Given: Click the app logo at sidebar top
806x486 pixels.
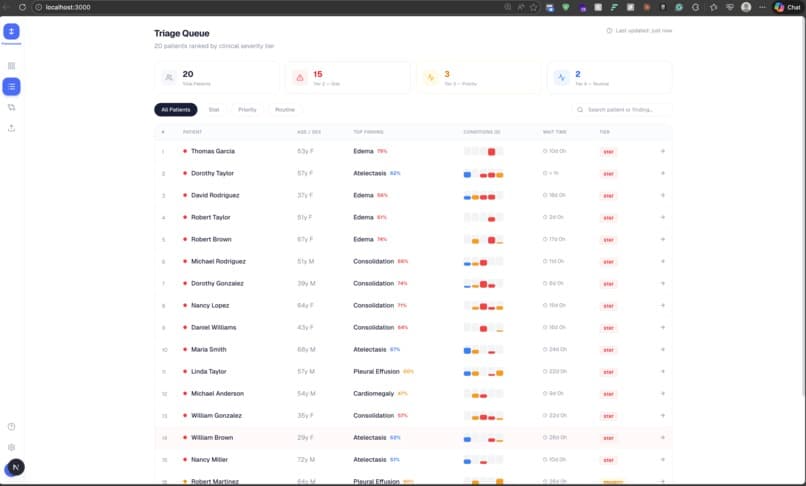Looking at the screenshot, I should 11,31.
